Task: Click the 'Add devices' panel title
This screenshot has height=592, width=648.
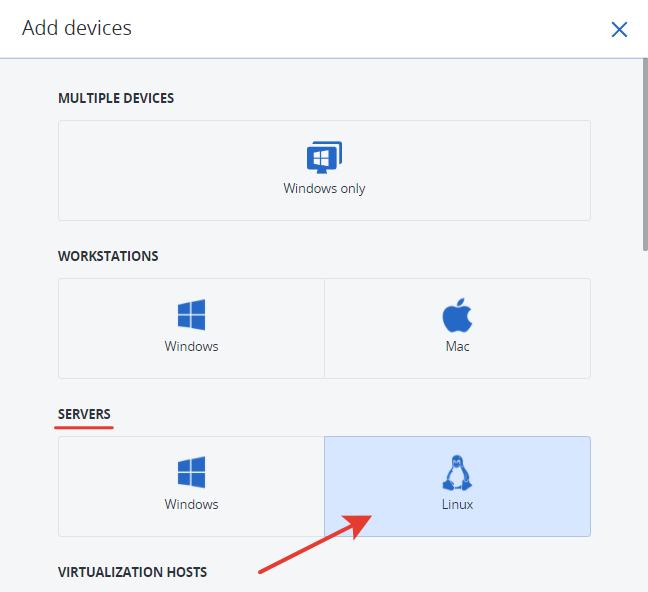Action: click(77, 28)
